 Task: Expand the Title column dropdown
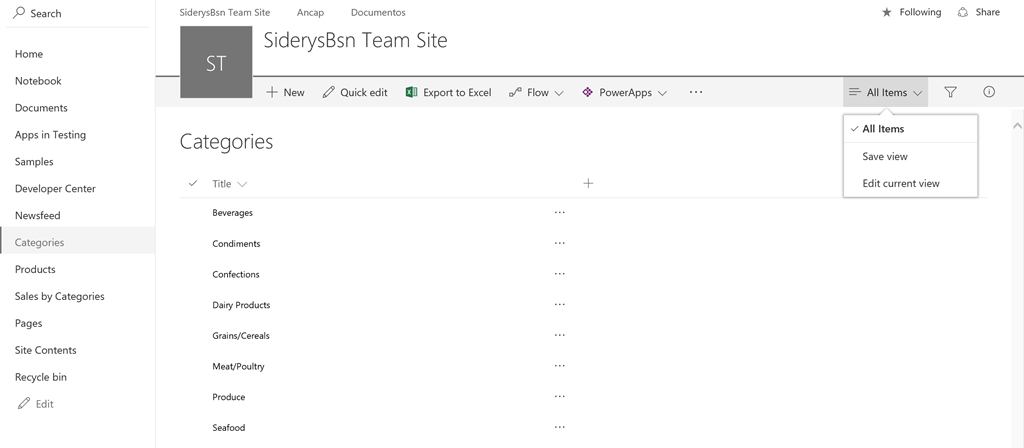click(x=242, y=184)
